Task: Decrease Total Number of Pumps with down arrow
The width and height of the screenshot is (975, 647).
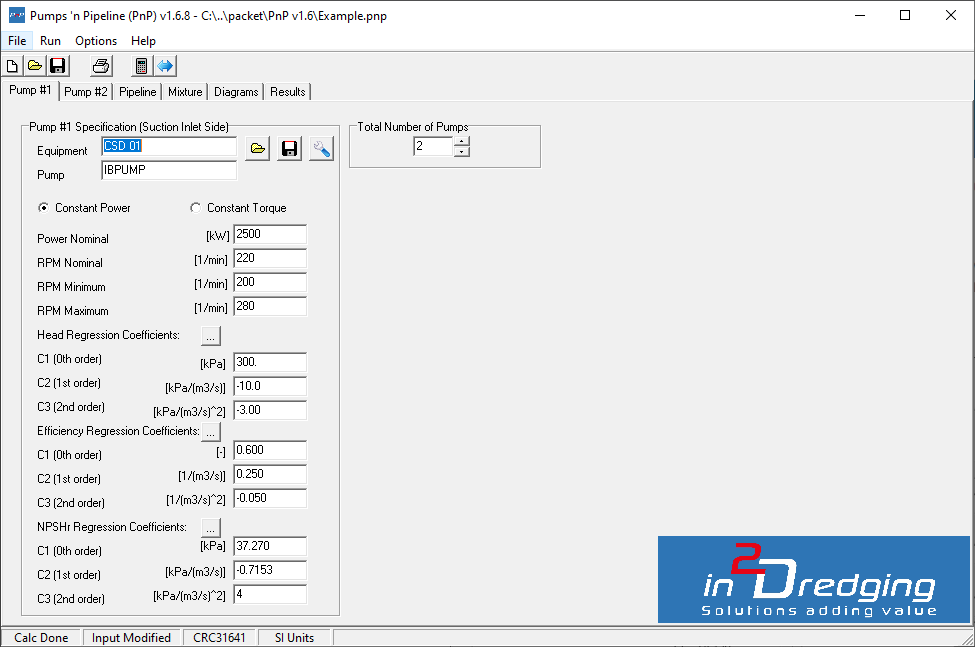Action: (461, 152)
